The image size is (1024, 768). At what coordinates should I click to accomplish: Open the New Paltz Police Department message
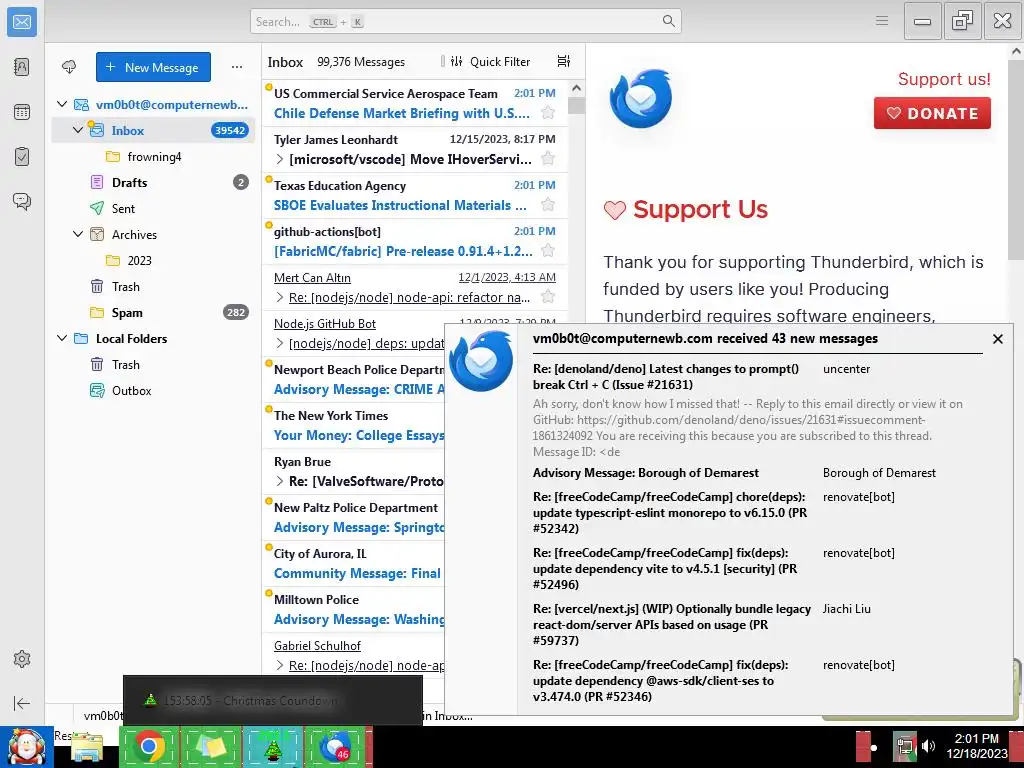353,517
